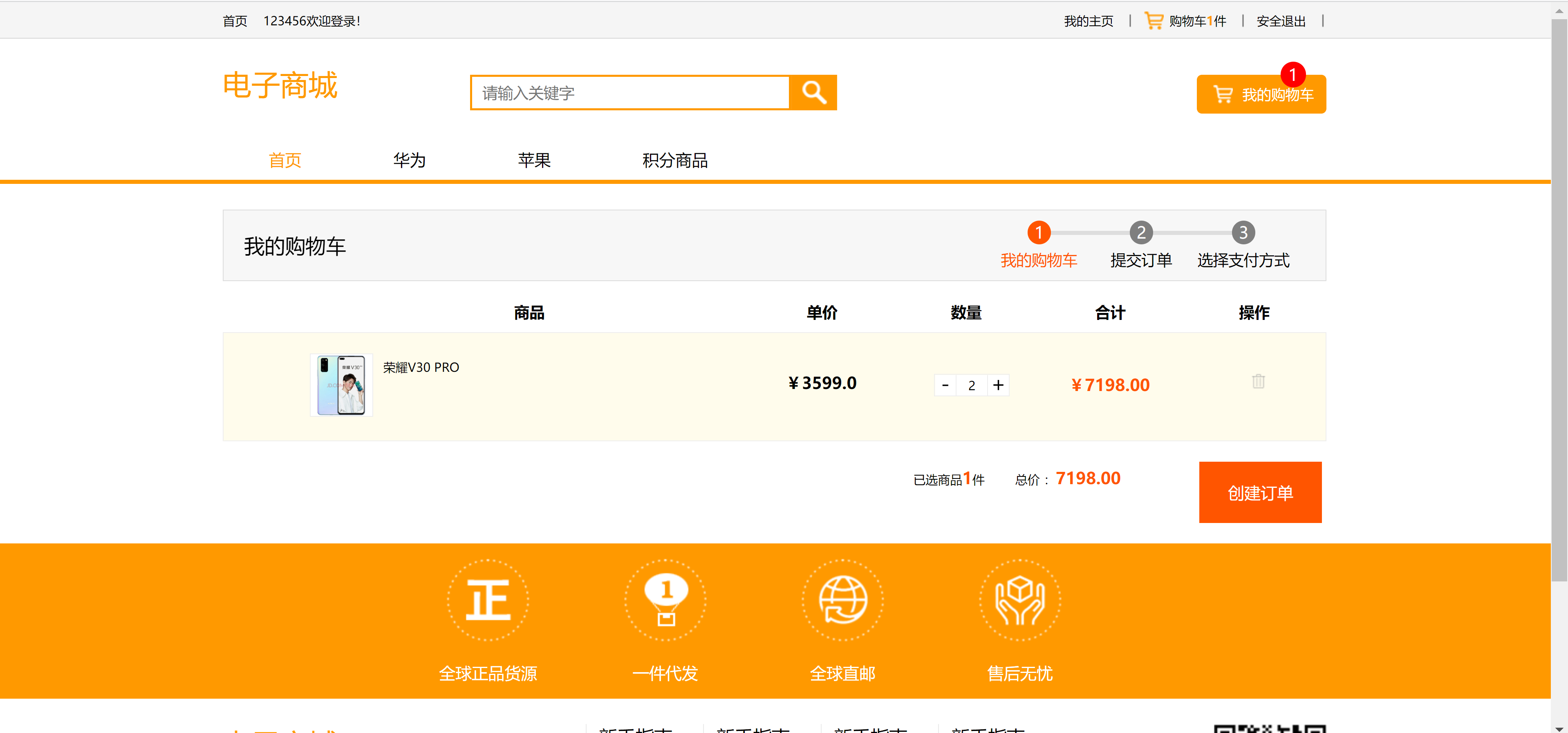
Task: Open 我的主页
Action: tap(1089, 20)
